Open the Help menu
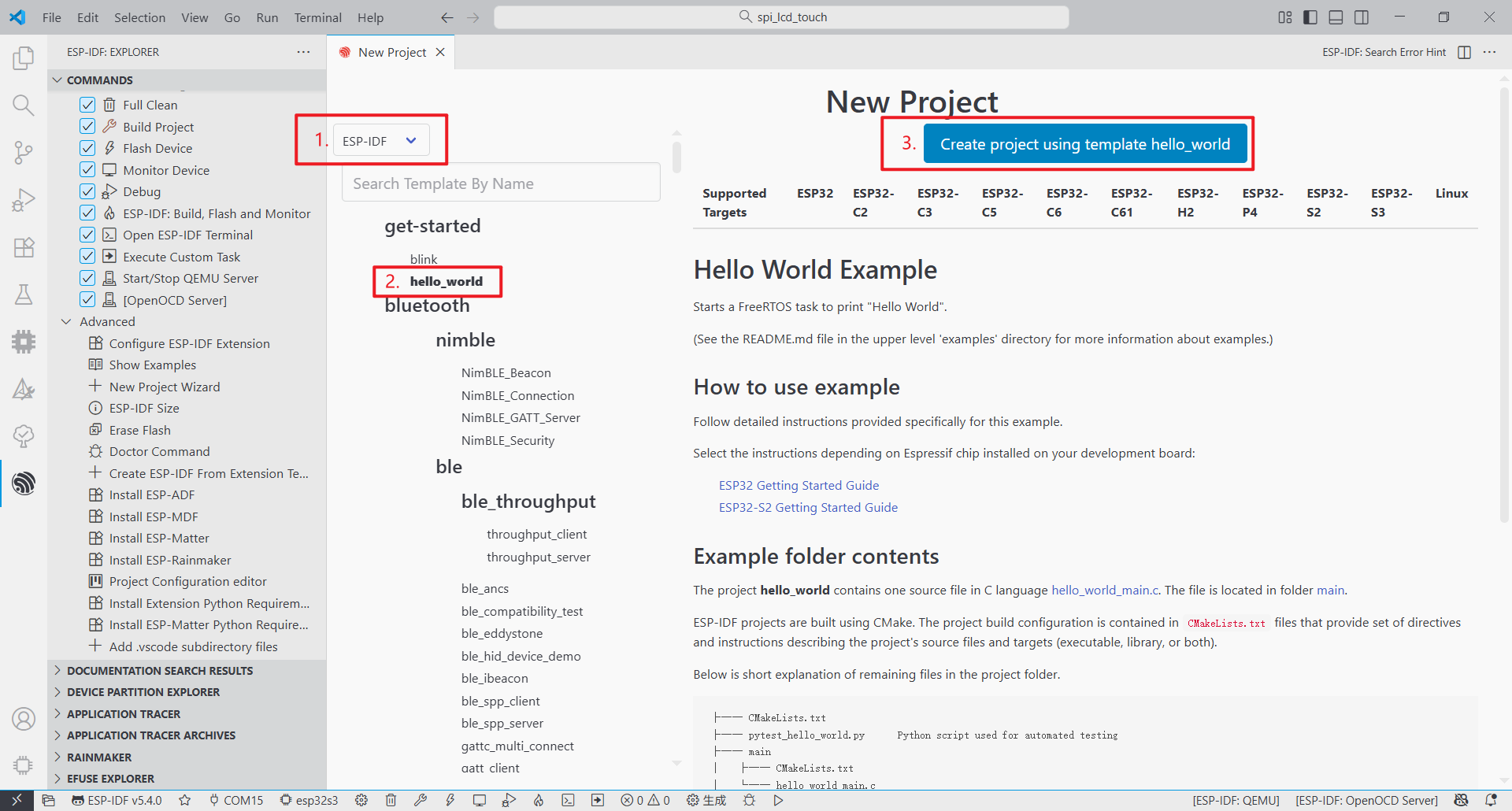Image resolution: width=1512 pixels, height=811 pixels. (x=370, y=17)
